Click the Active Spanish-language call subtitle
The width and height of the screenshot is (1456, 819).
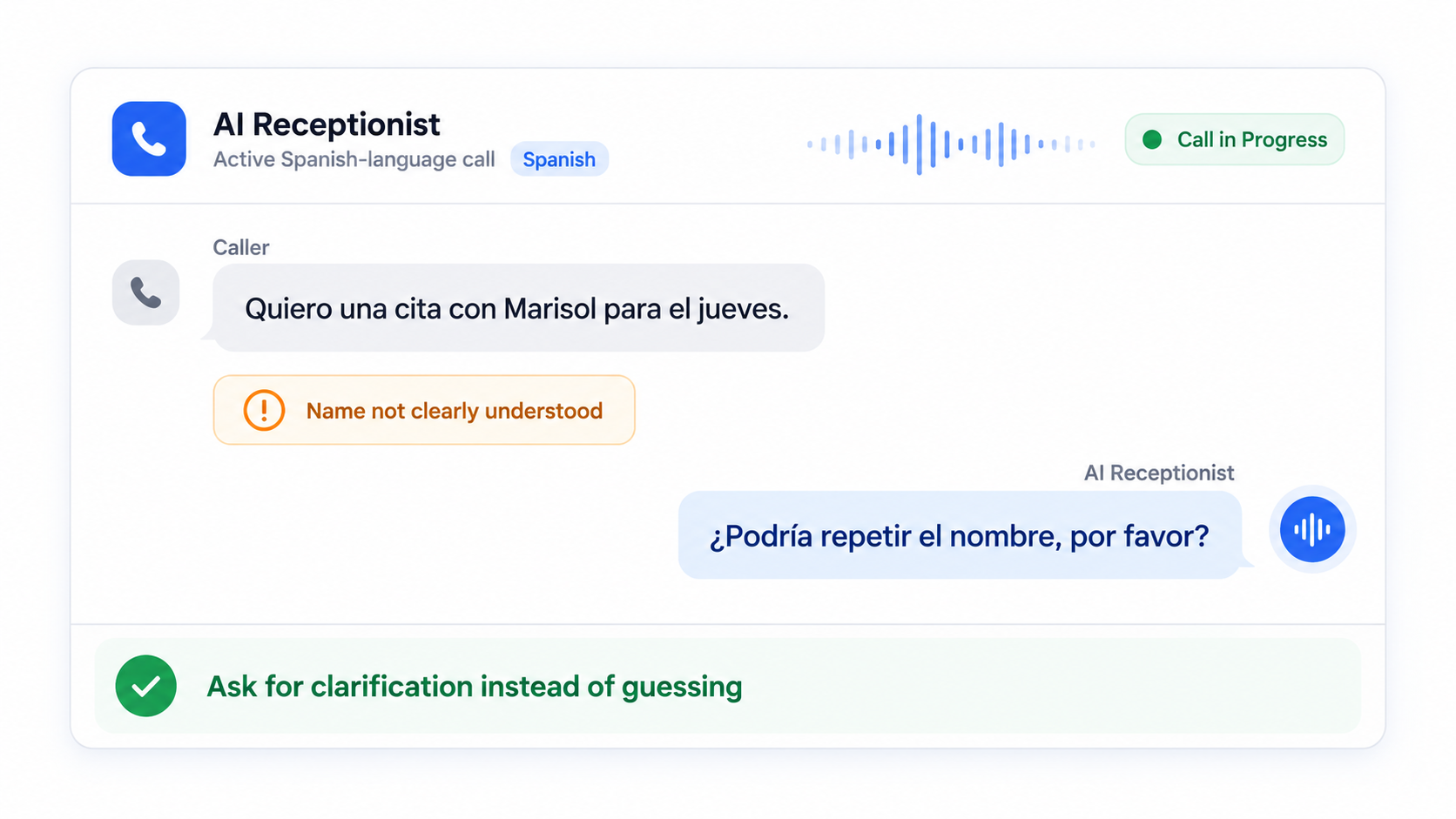354,159
